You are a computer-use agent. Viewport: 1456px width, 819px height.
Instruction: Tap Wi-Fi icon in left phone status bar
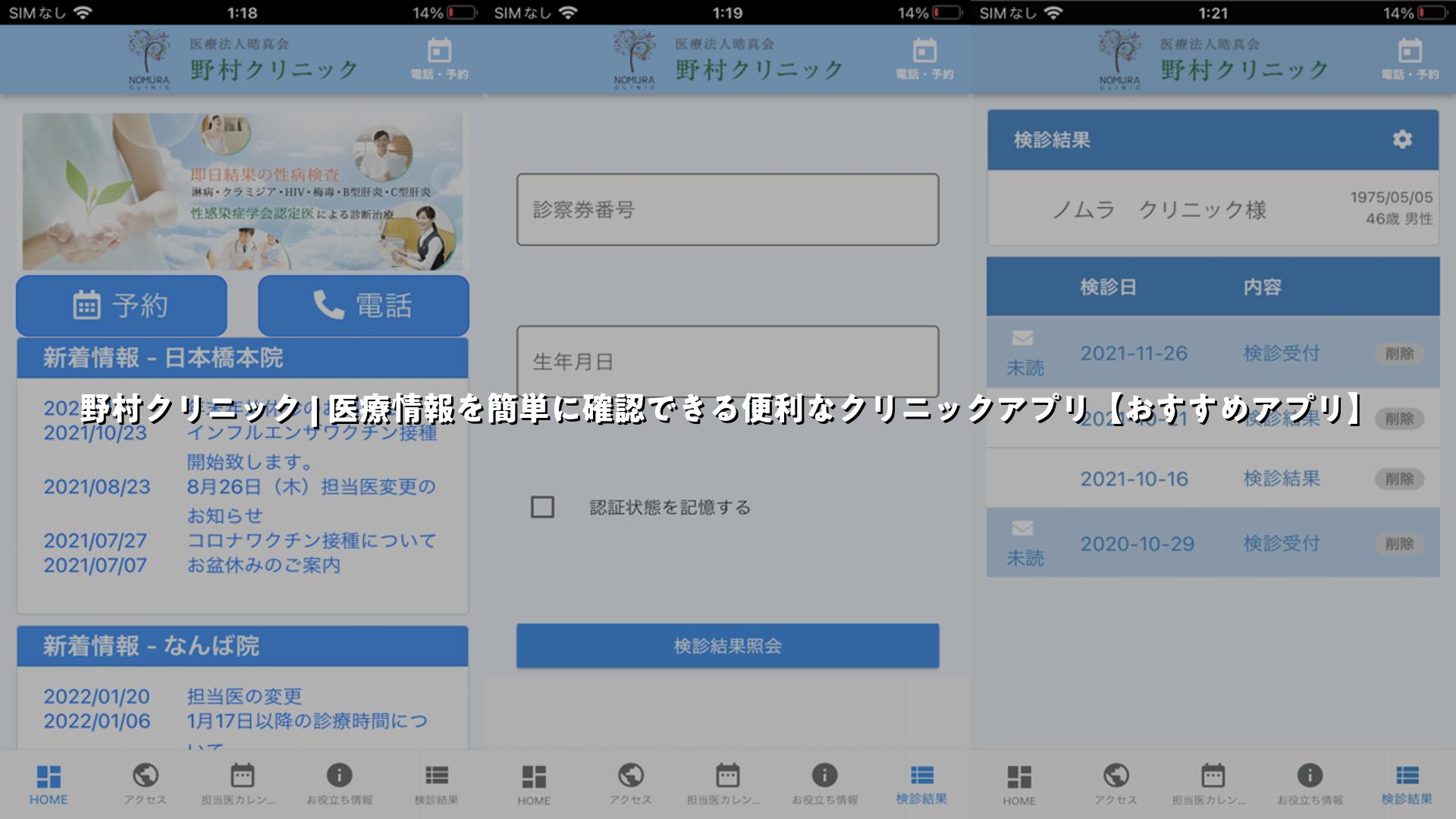[83, 13]
